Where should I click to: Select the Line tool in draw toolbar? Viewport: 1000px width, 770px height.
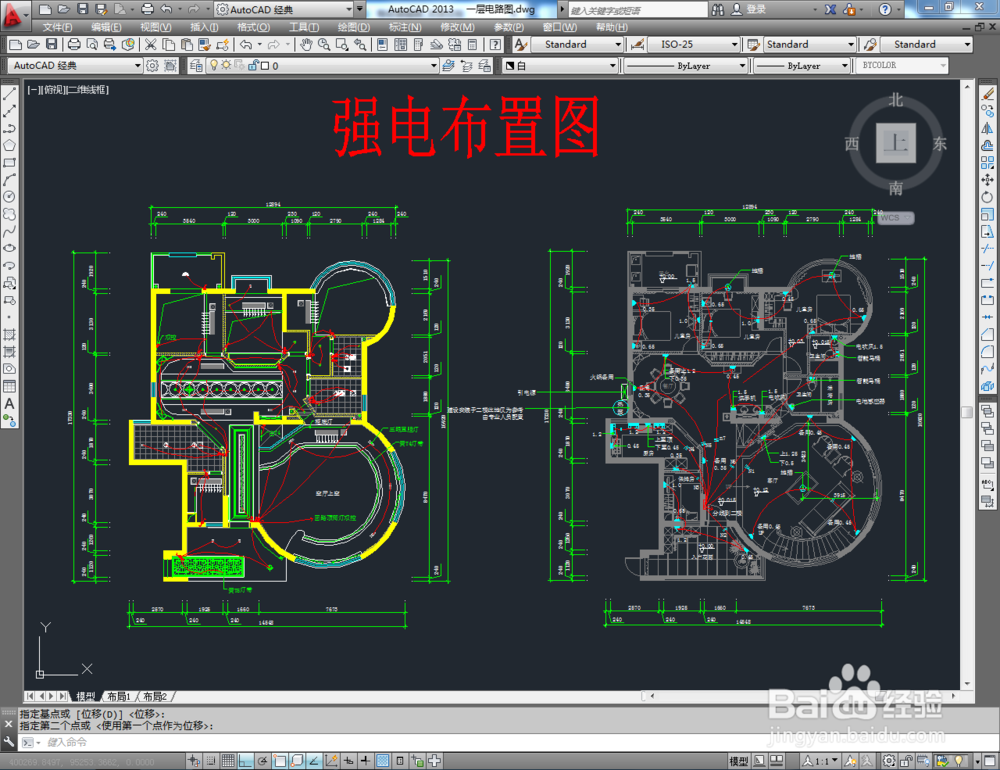(x=9, y=94)
